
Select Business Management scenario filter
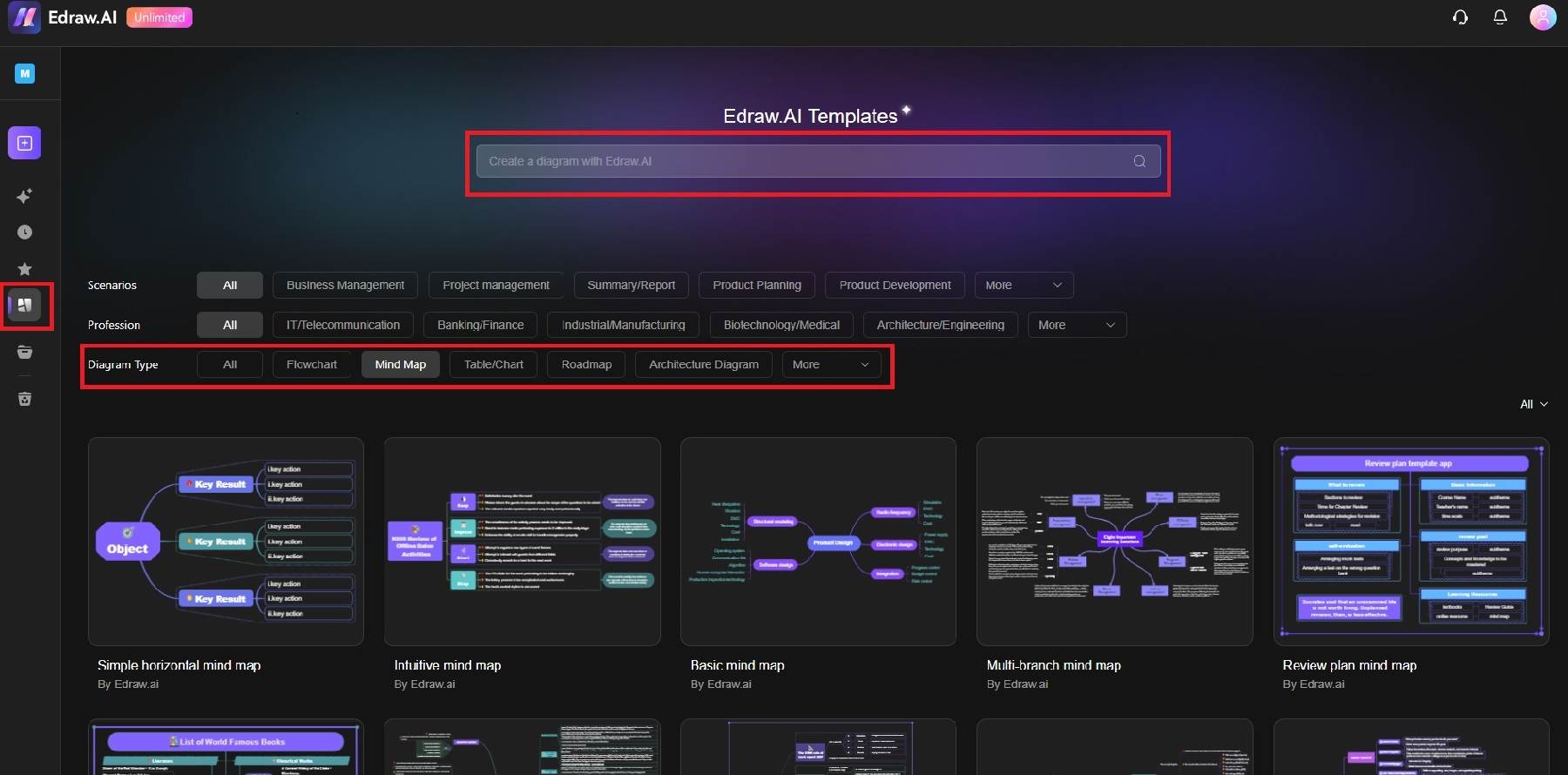tap(345, 285)
